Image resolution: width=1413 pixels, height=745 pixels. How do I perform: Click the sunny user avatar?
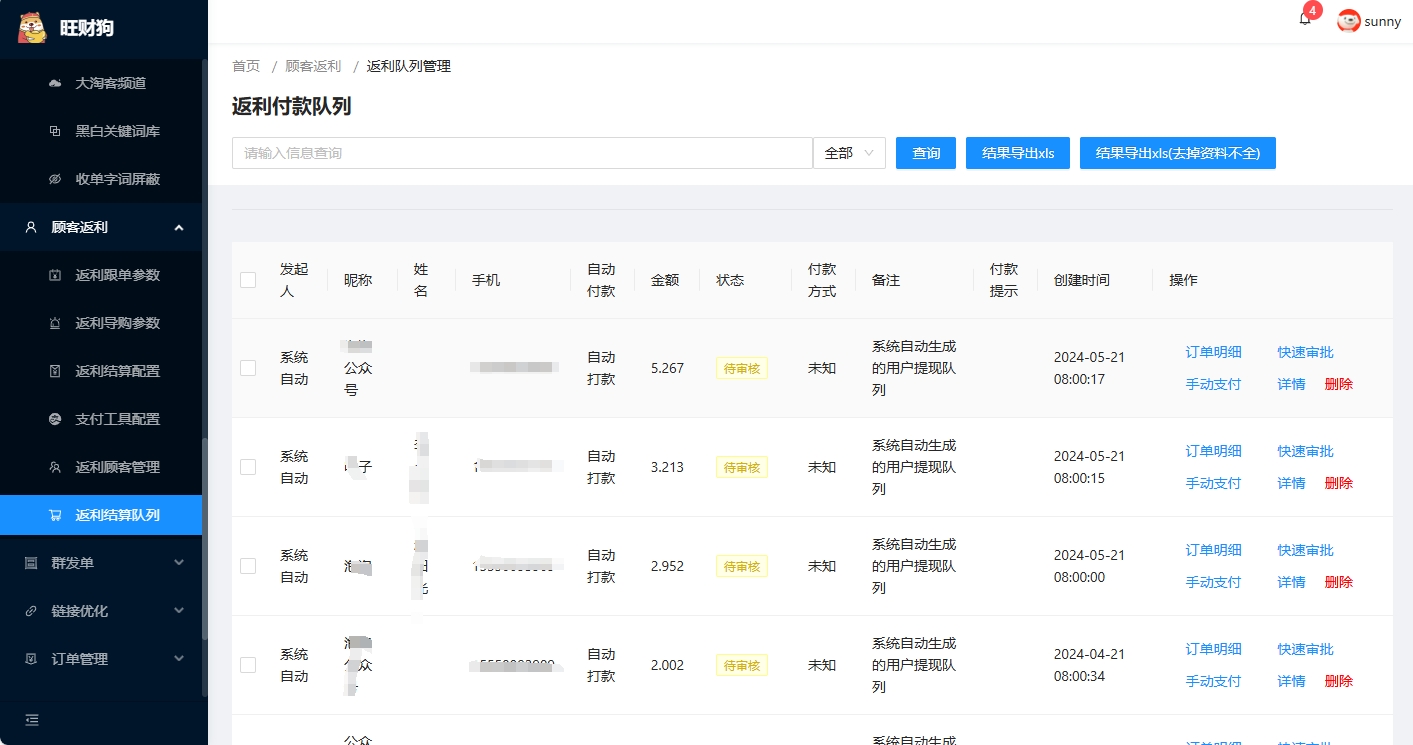point(1349,21)
